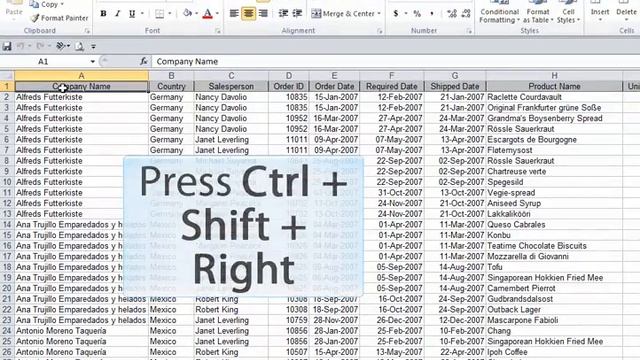Click the Print Preview icon in quick toolbar

pyautogui.click(x=79, y=47)
